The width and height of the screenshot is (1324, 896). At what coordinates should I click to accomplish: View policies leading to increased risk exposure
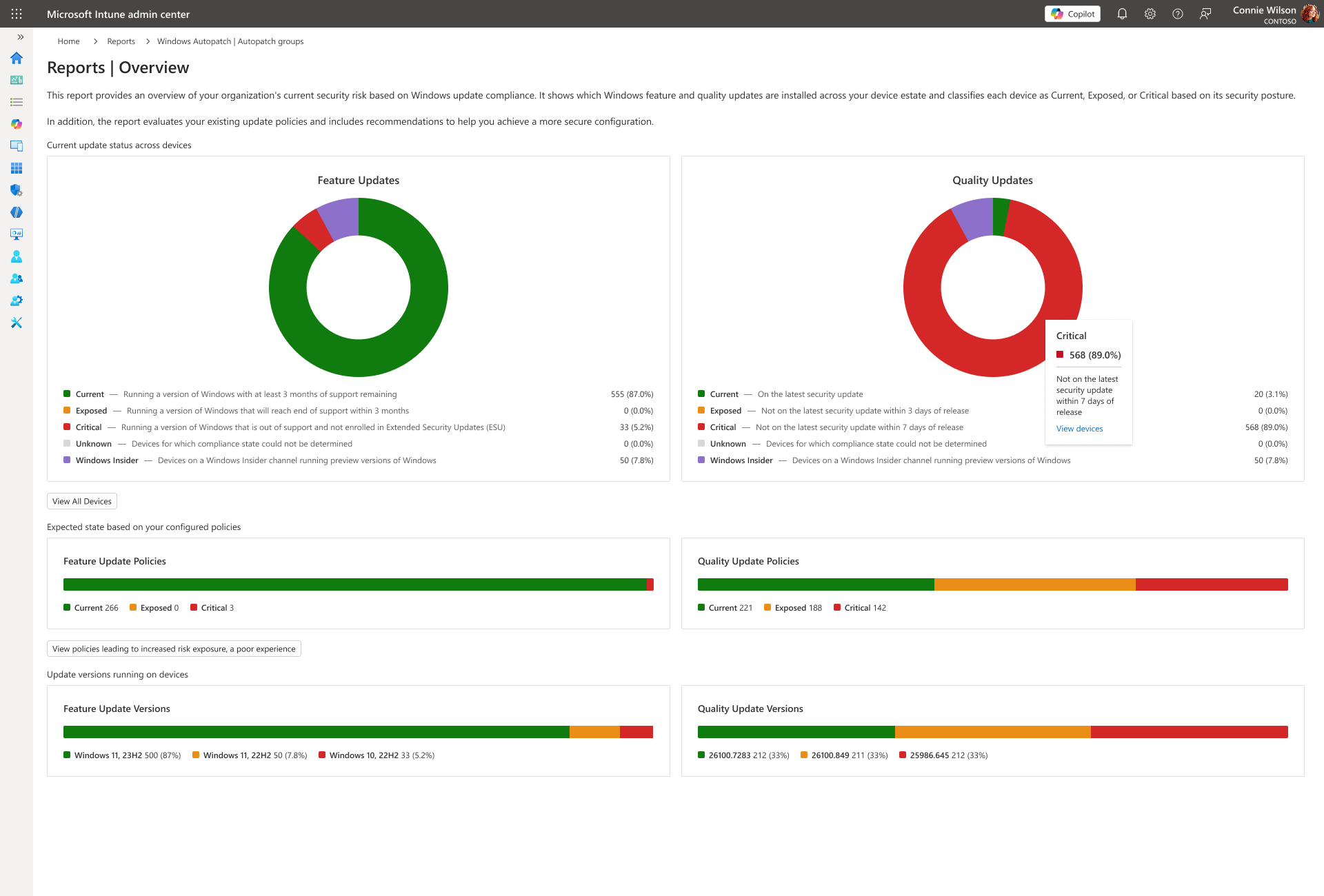pos(174,649)
